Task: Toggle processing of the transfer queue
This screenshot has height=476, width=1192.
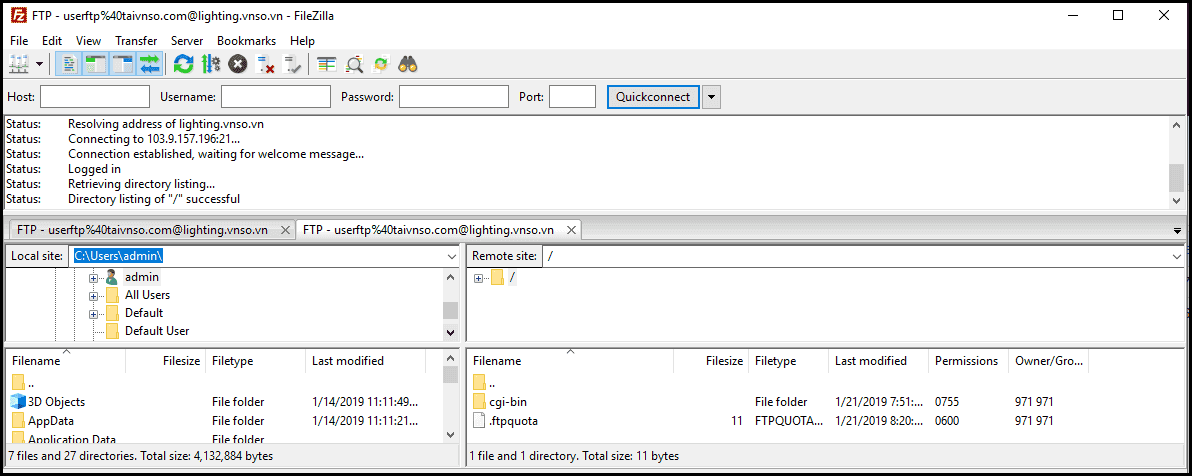Action: [x=211, y=65]
